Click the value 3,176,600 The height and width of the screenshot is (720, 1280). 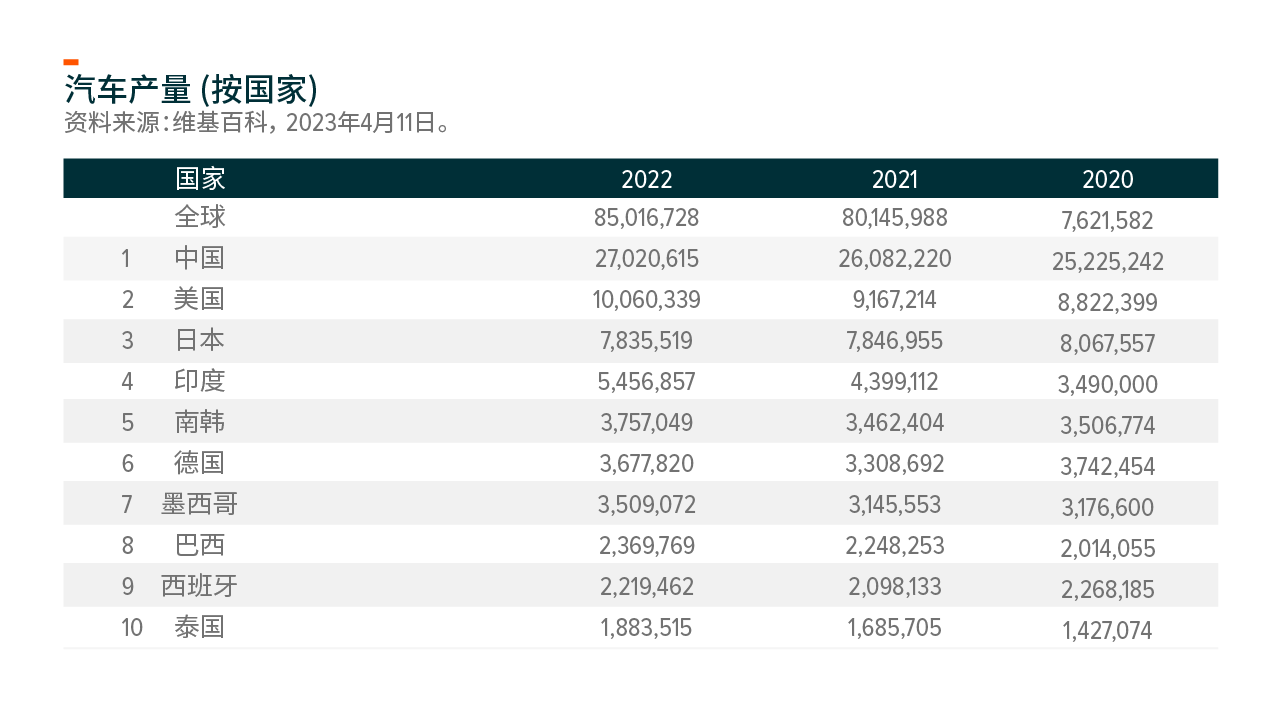click(1108, 508)
